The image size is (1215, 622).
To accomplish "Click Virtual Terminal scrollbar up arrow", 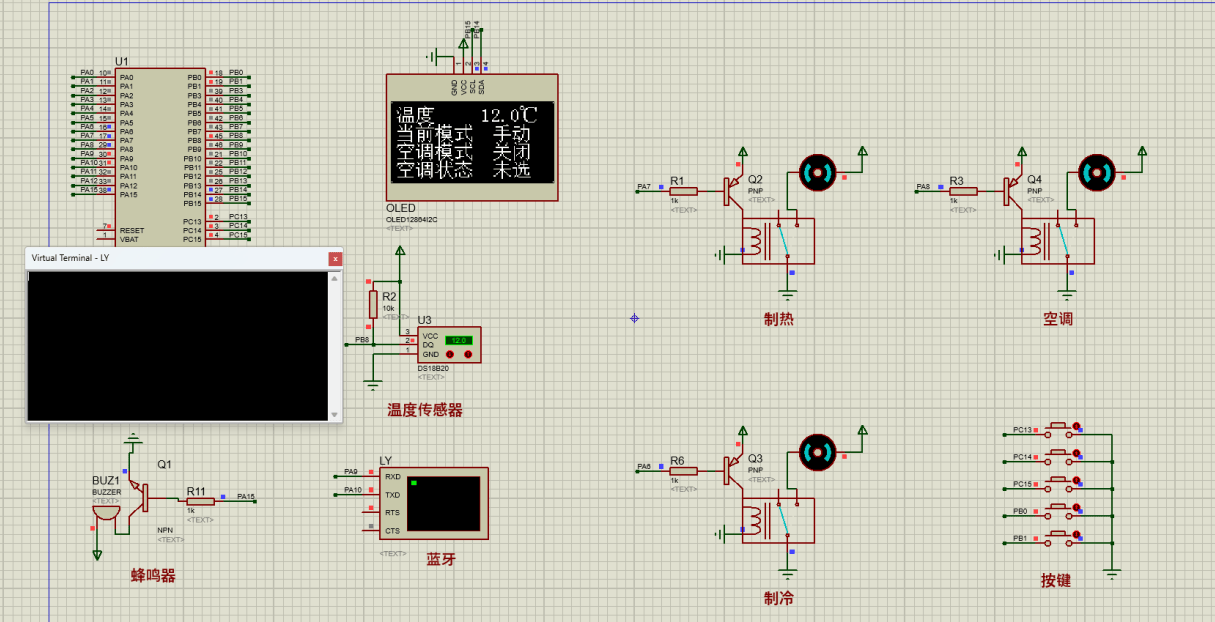I will [x=336, y=278].
